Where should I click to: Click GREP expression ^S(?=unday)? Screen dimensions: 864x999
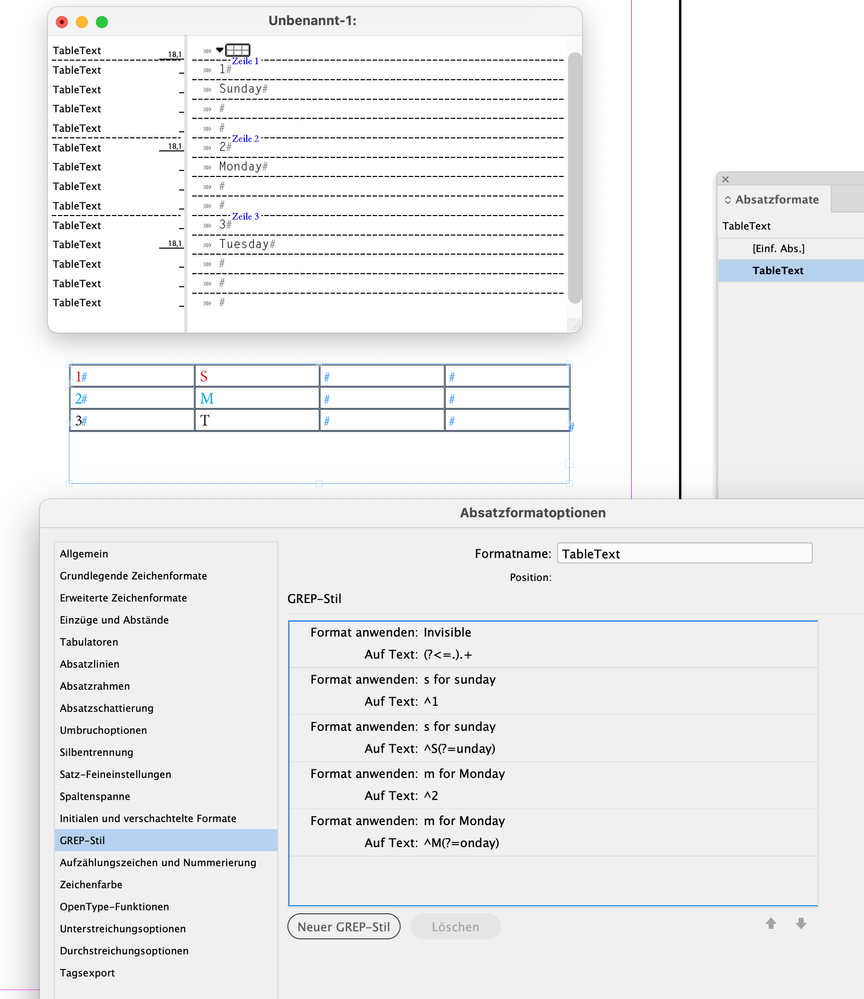(459, 749)
